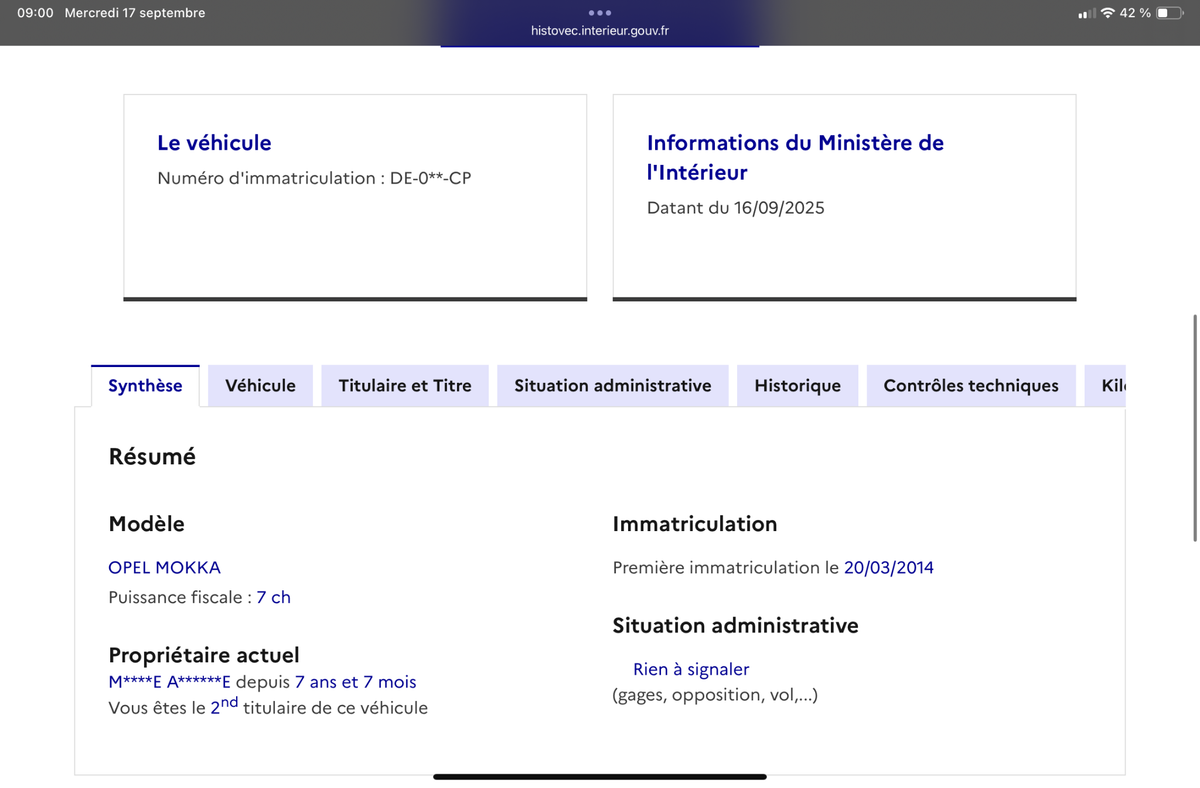Click the home indicator bar

(x=600, y=777)
